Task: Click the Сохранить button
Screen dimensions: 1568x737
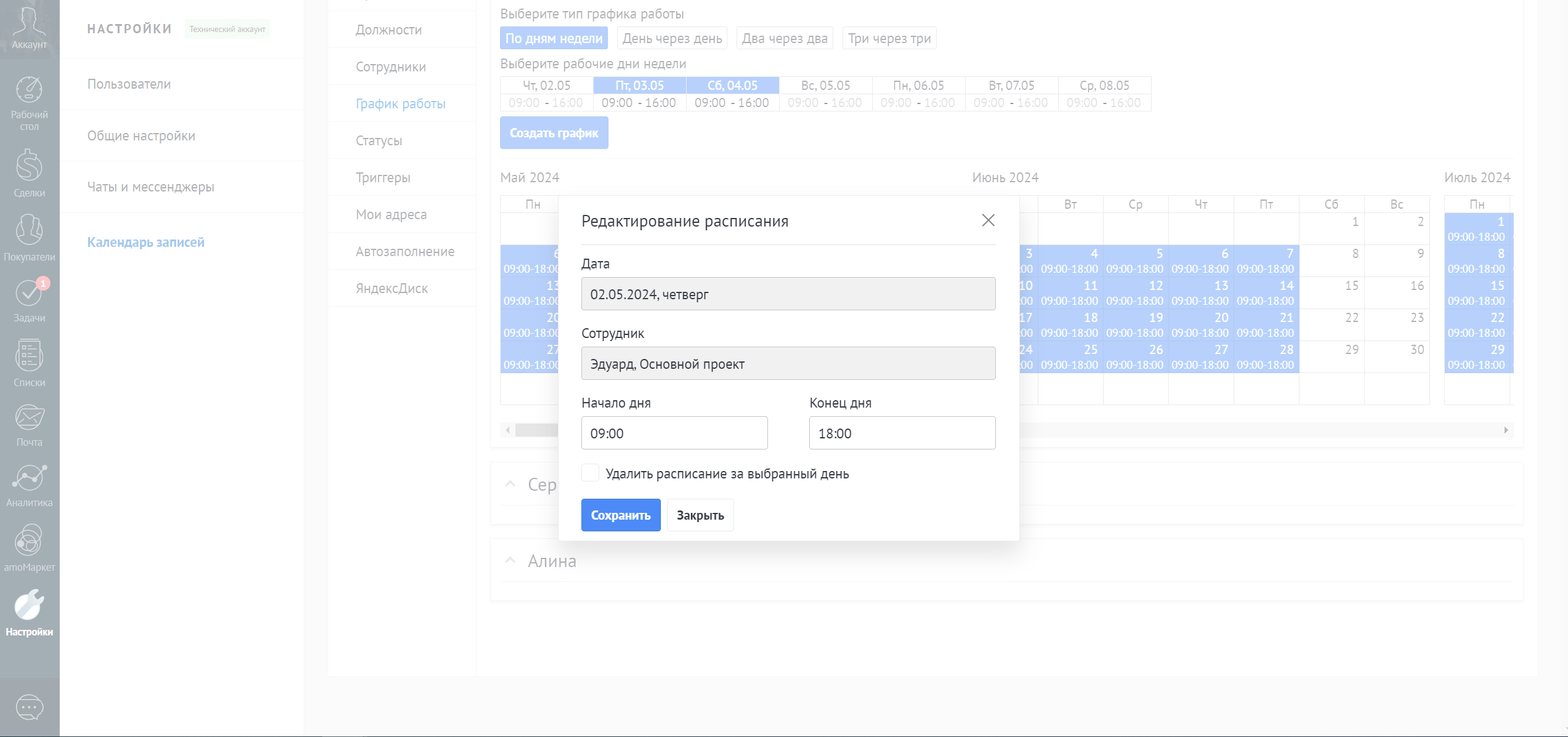Action: 620,515
